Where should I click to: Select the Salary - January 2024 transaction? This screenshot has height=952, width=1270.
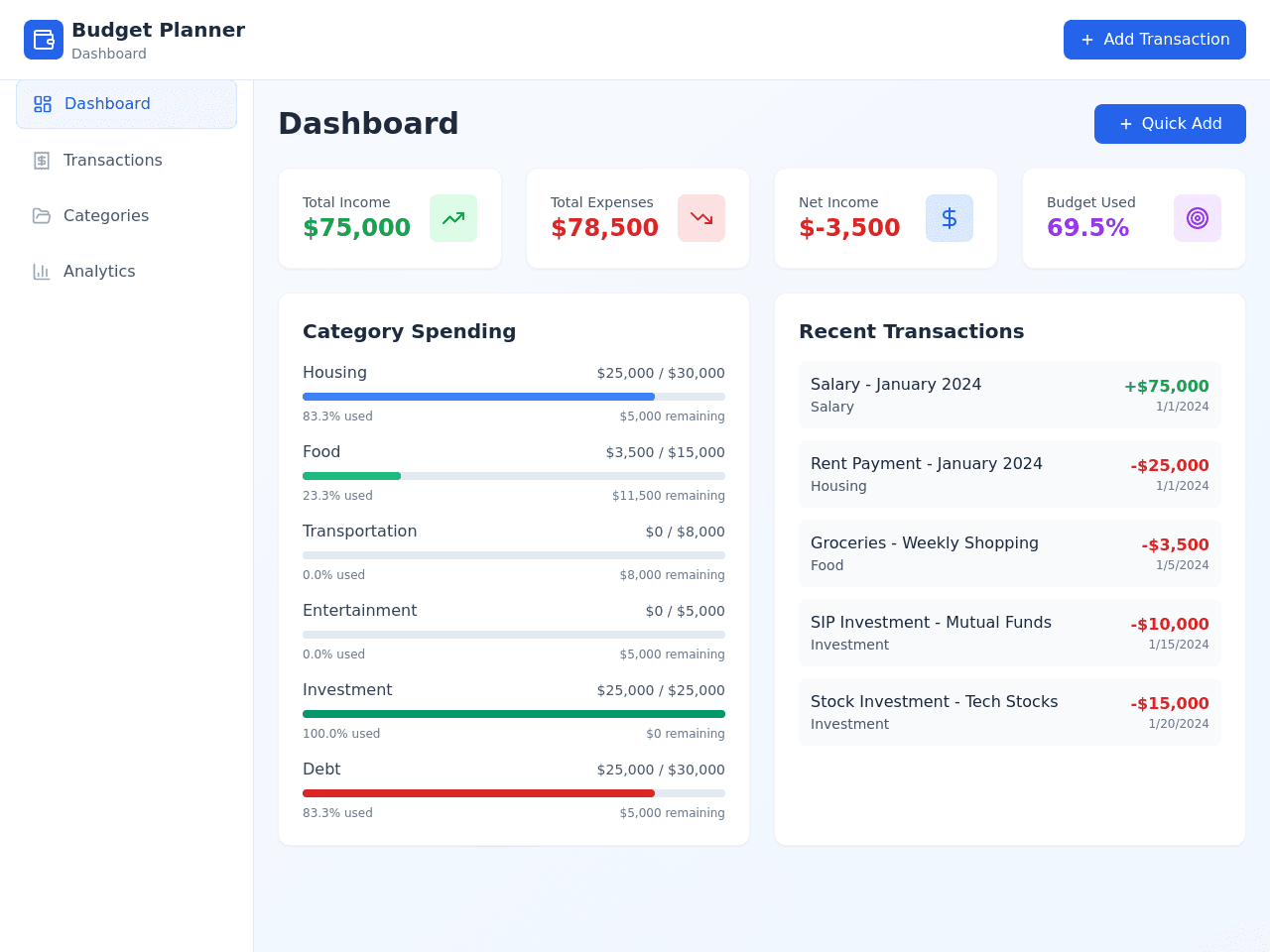tap(1010, 395)
